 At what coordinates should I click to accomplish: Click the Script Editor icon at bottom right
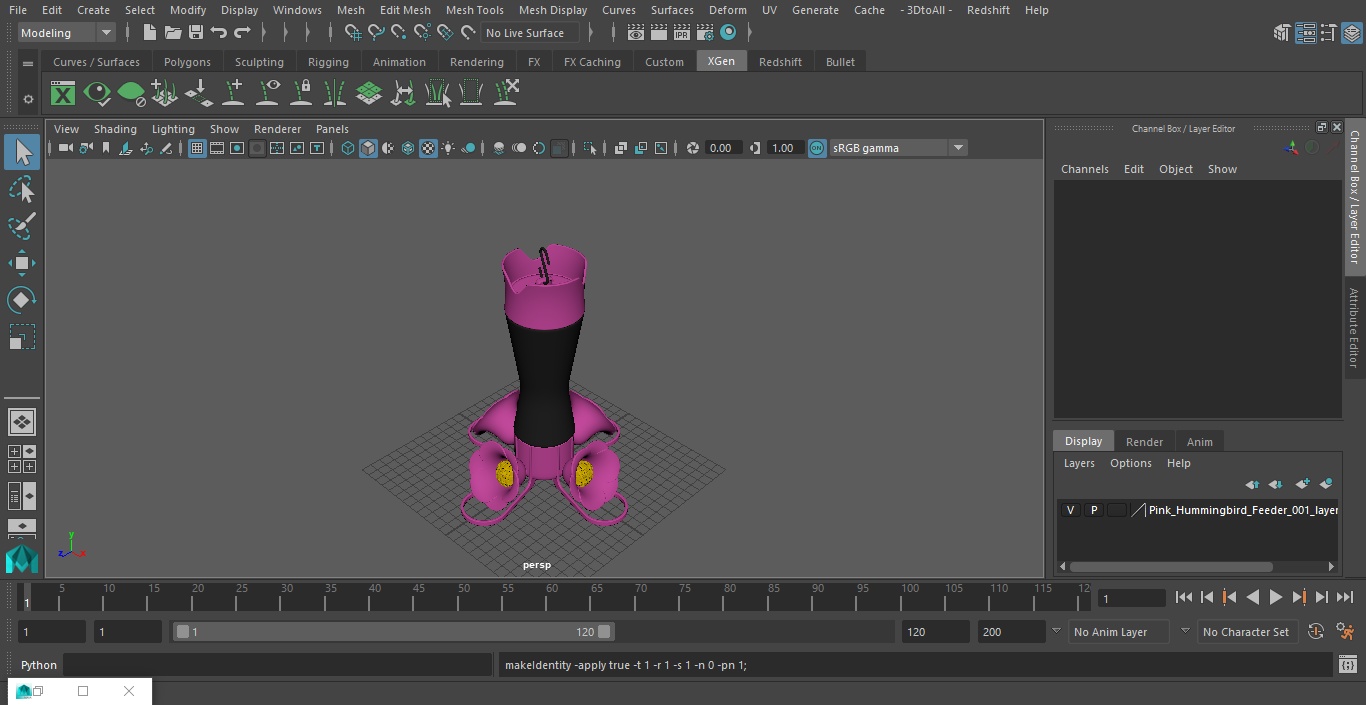click(x=1347, y=665)
